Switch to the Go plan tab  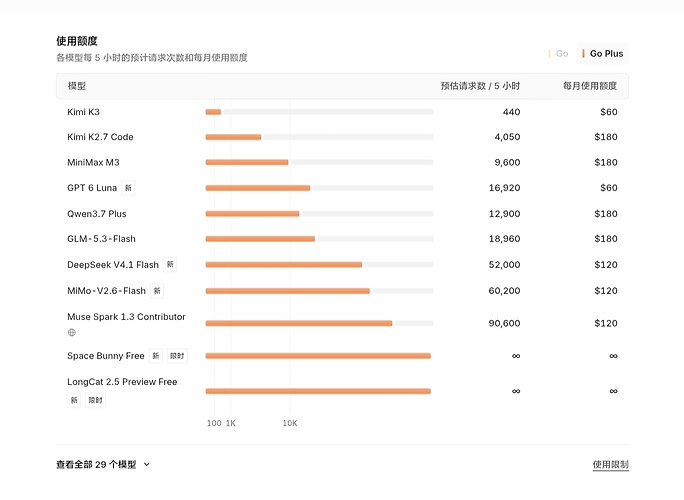point(558,54)
